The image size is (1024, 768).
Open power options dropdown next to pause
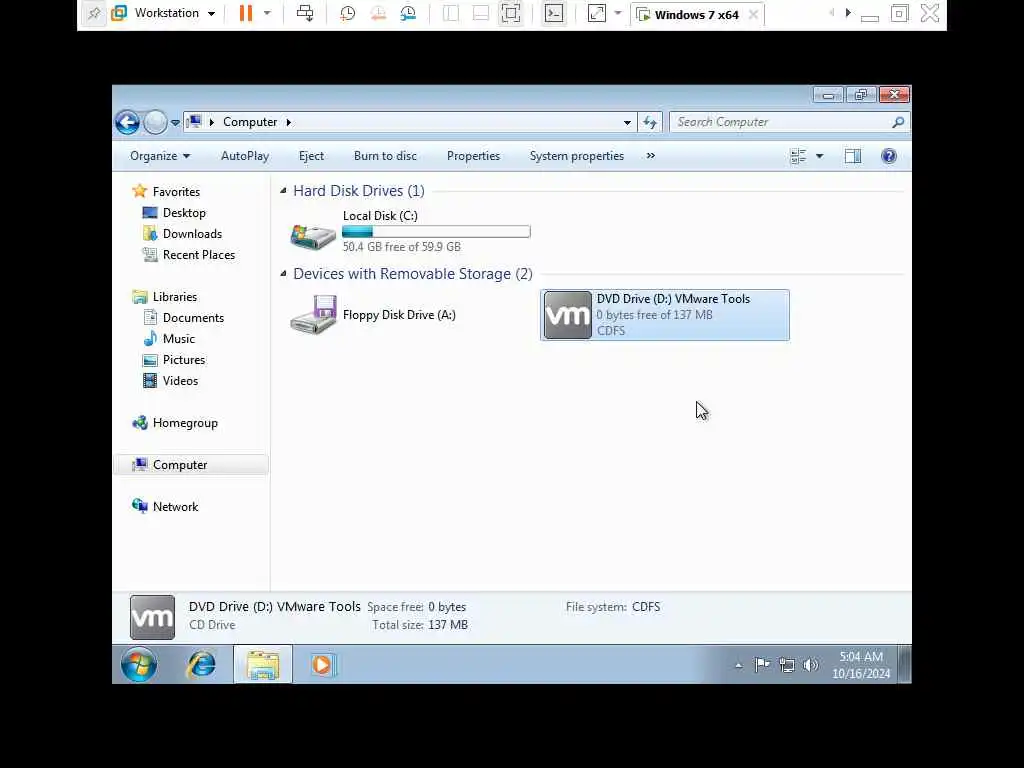point(267,14)
